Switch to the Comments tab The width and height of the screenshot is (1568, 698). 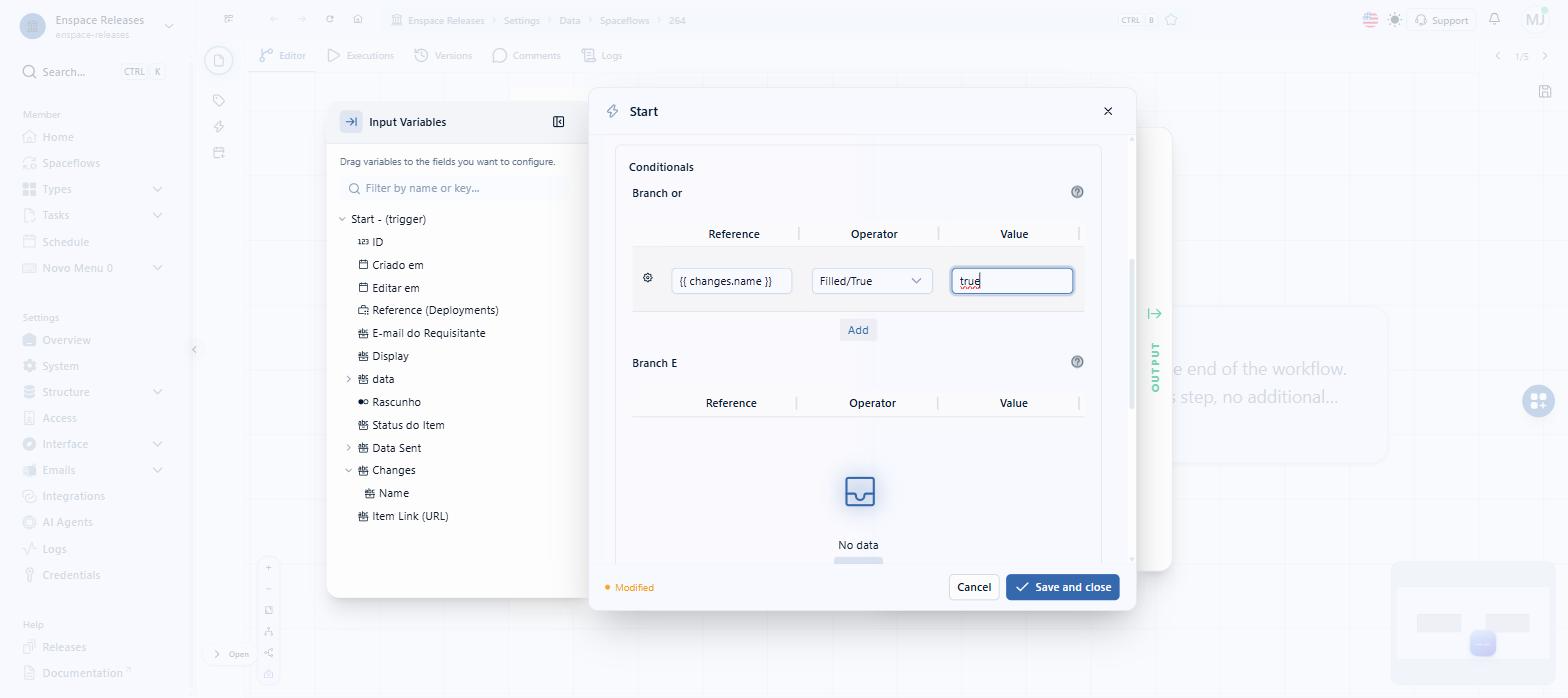[x=526, y=55]
